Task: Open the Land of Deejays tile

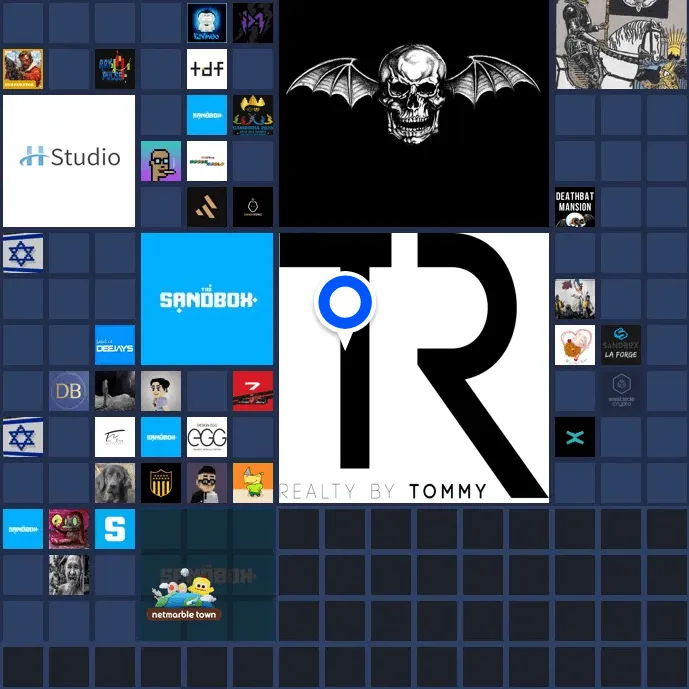Action: pos(115,345)
